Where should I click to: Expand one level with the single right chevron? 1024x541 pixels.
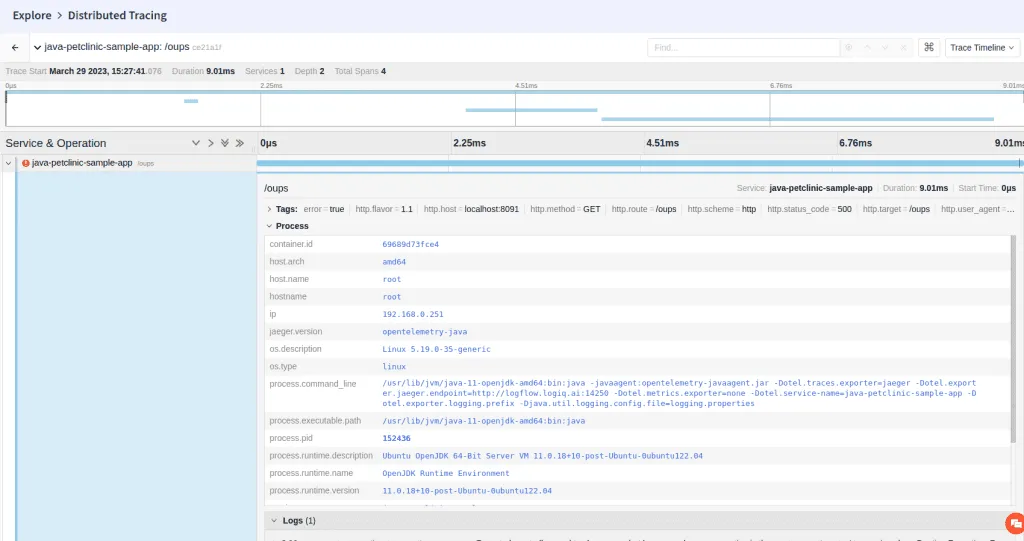pos(211,143)
